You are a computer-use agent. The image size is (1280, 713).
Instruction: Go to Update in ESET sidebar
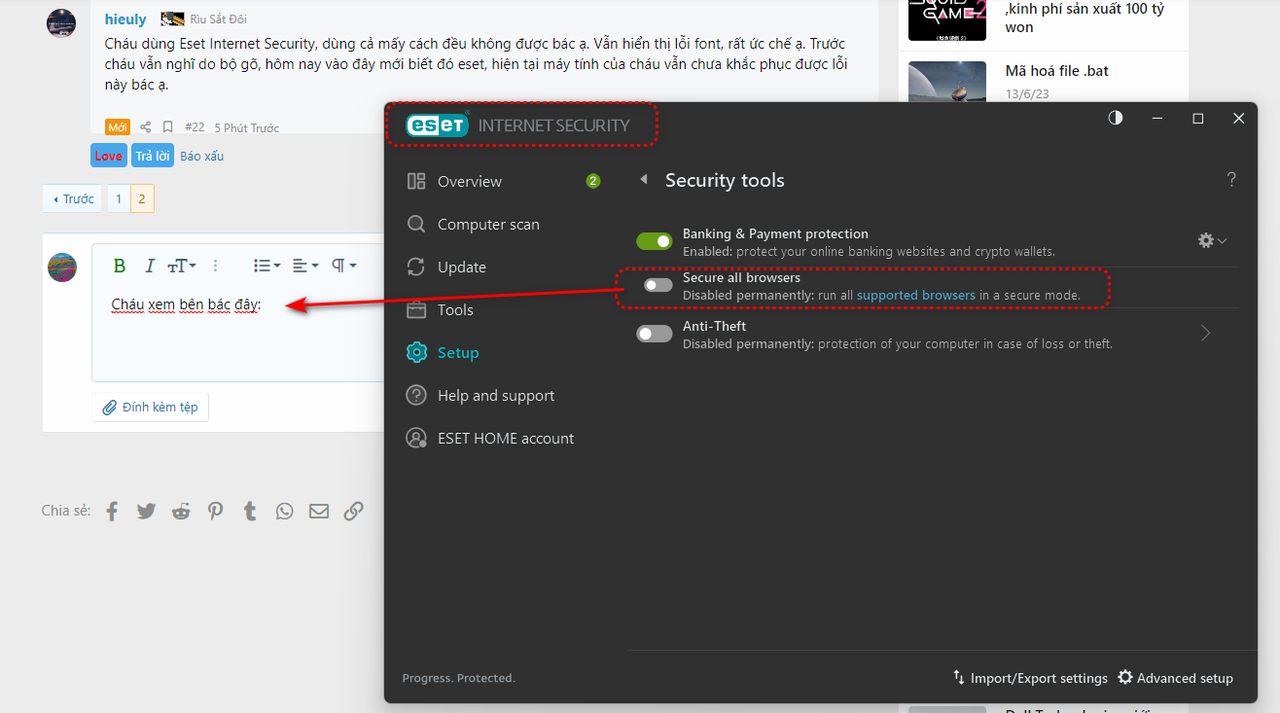pyautogui.click(x=461, y=267)
